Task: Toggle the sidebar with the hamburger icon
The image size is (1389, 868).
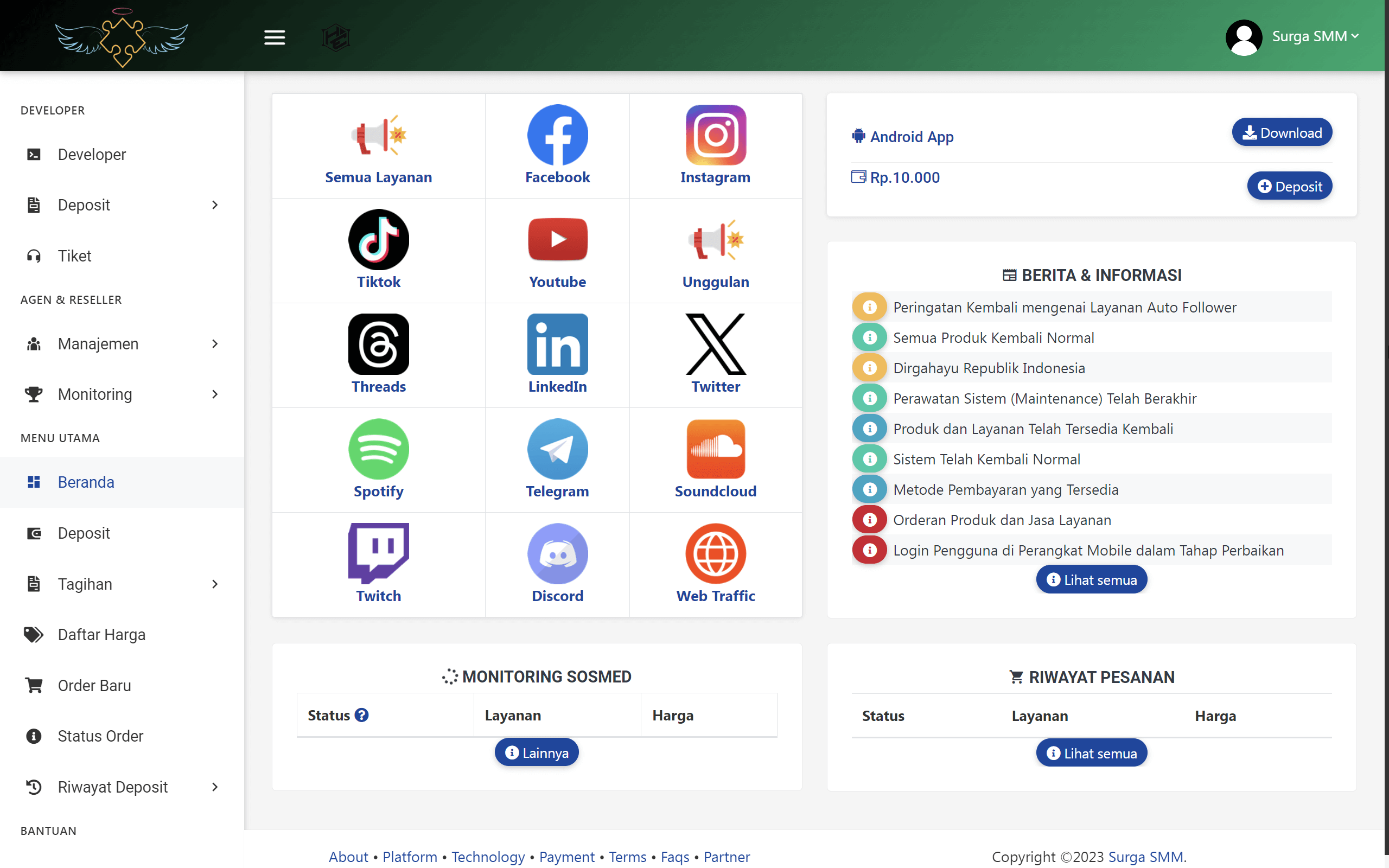Action: 275,37
